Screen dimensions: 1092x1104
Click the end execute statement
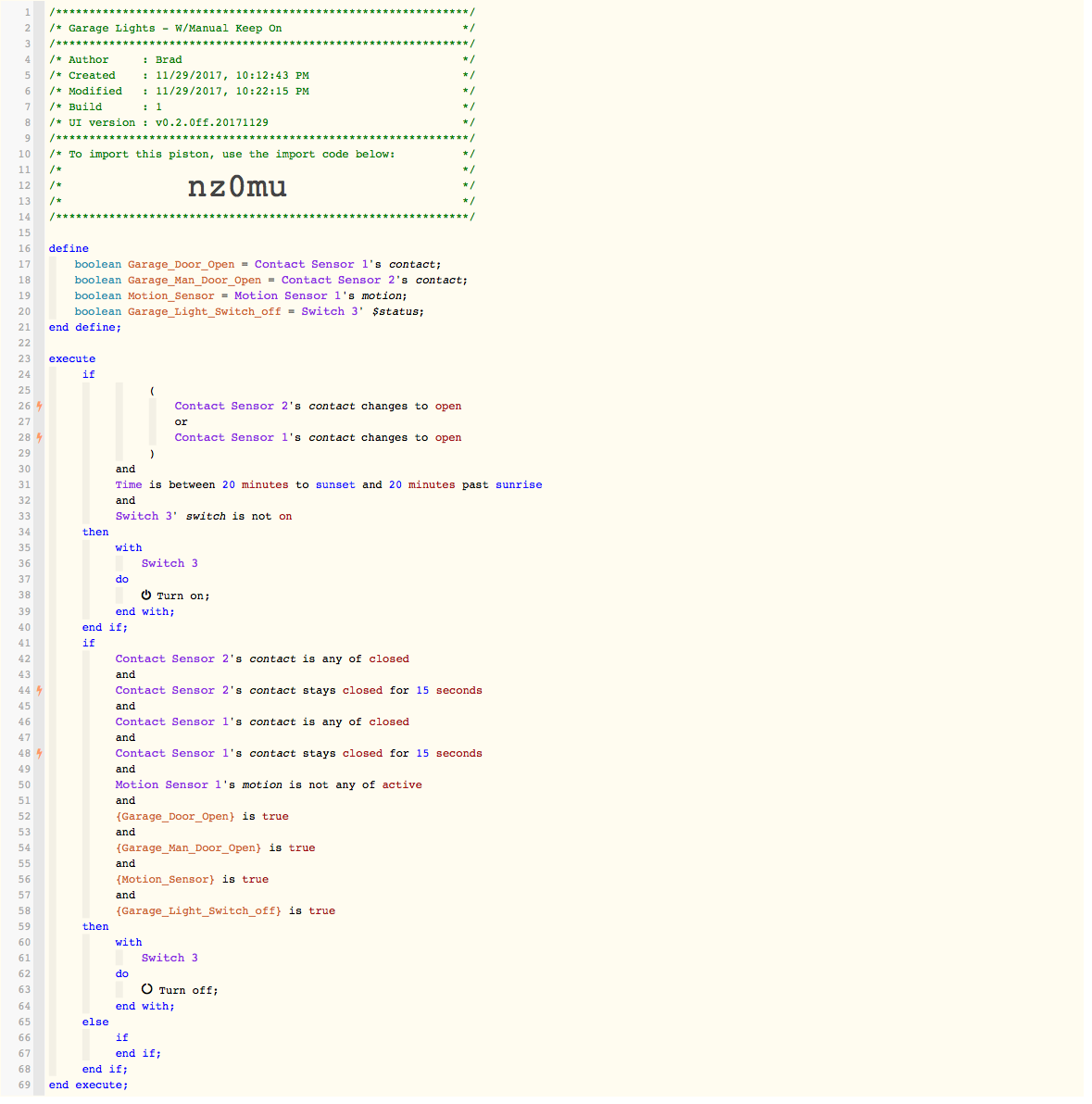[89, 1085]
